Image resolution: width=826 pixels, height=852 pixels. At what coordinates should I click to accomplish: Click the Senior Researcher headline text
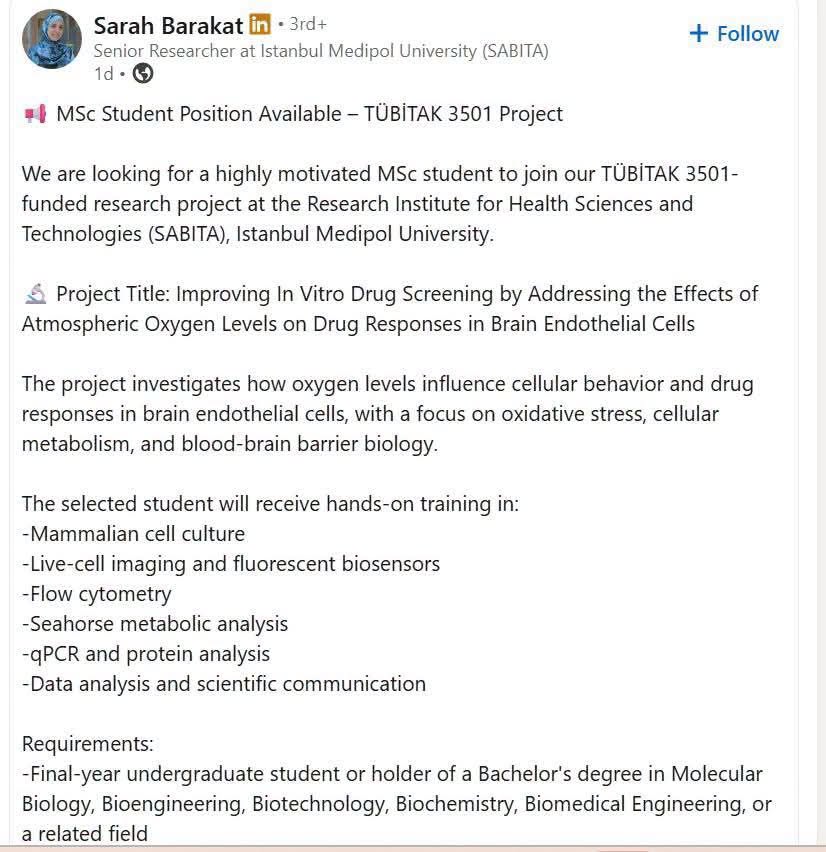click(x=321, y=51)
